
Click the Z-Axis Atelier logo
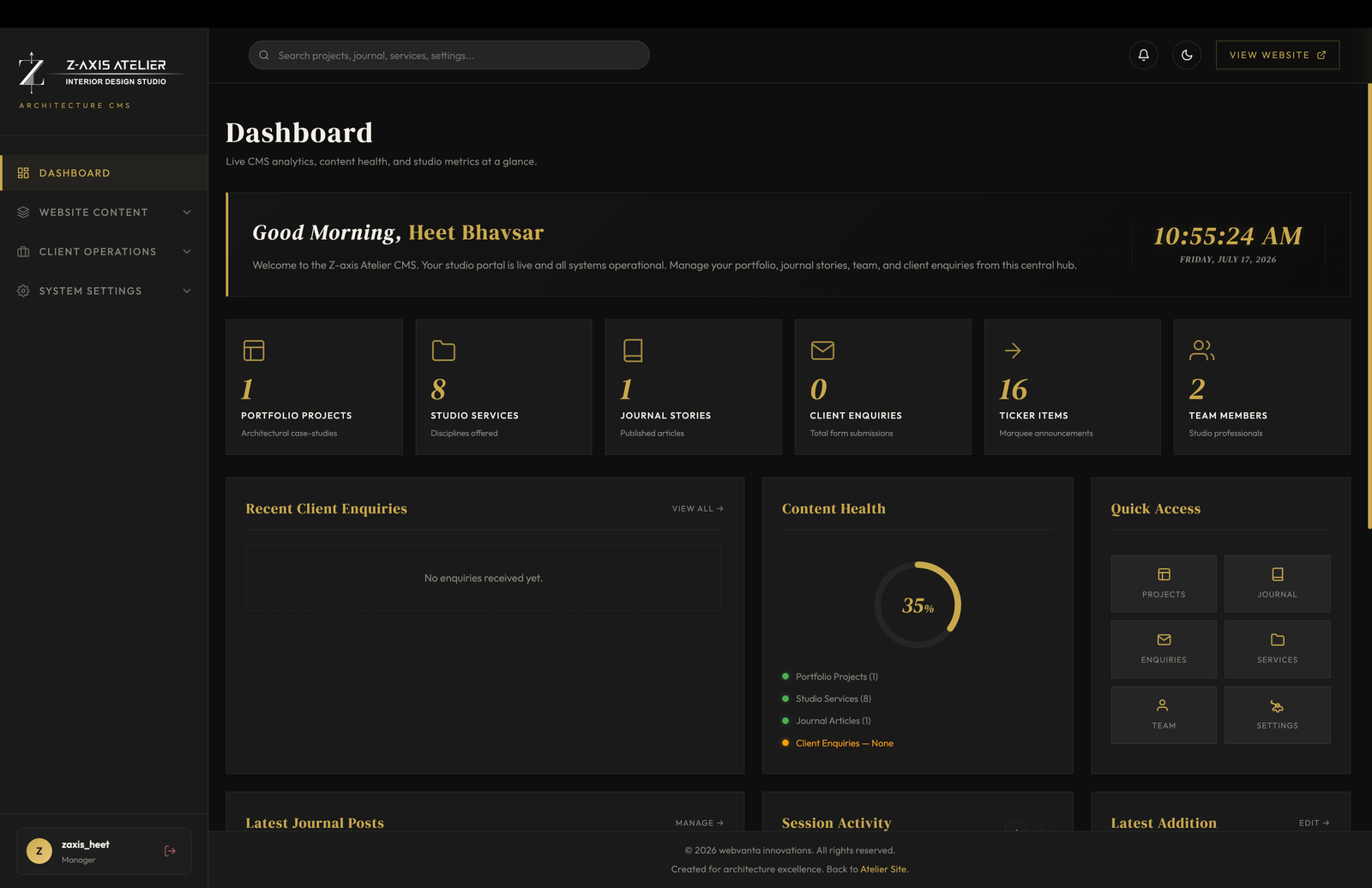[x=93, y=73]
